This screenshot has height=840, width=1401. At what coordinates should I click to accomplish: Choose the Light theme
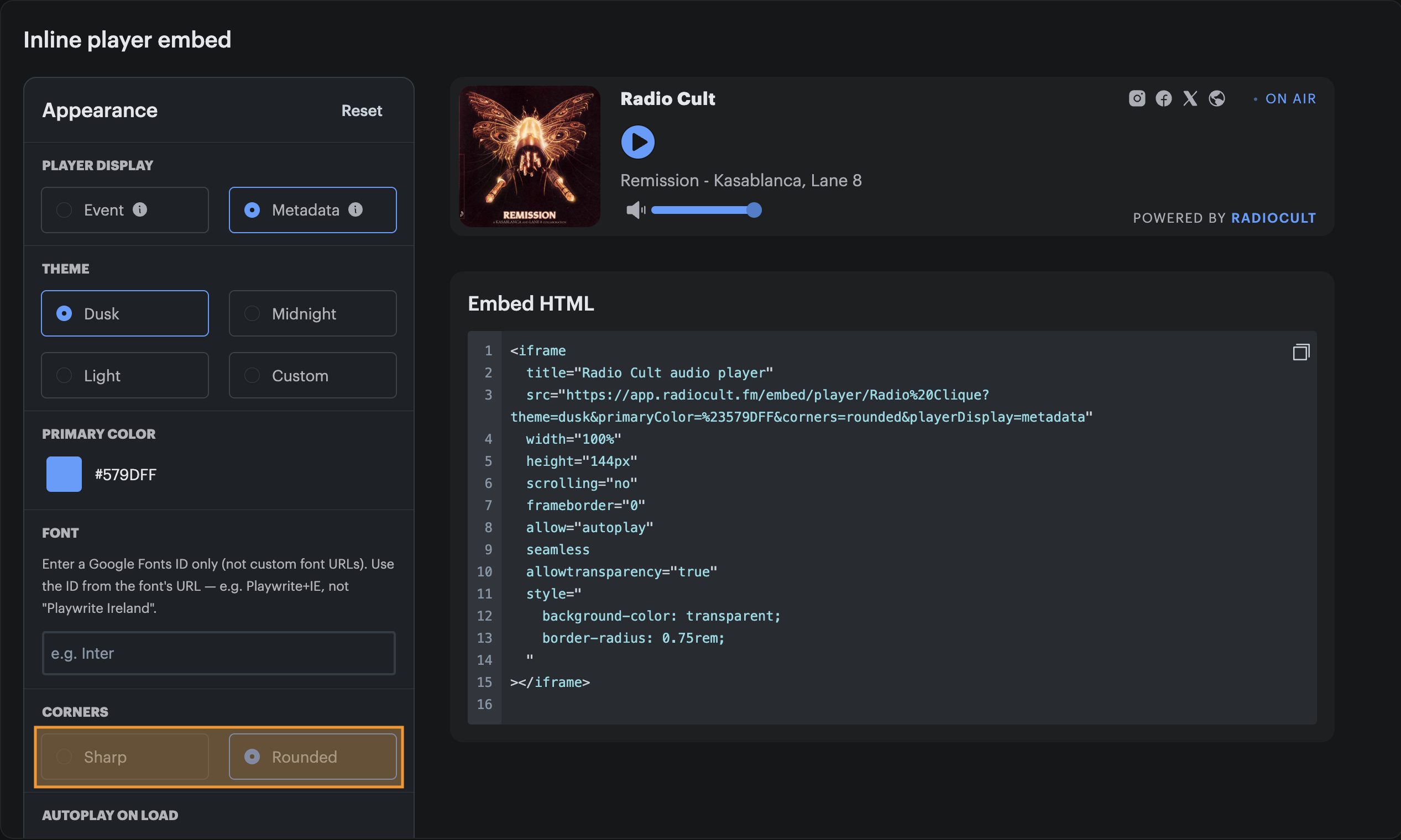[124, 375]
